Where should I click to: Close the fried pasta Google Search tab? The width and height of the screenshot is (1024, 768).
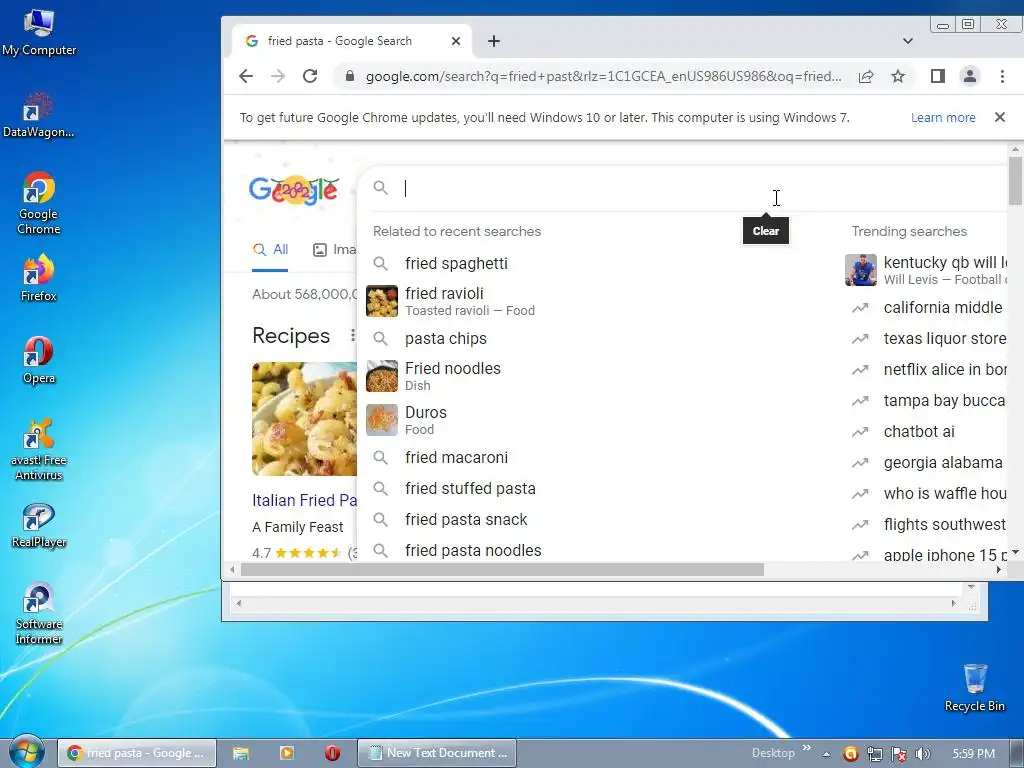[456, 41]
